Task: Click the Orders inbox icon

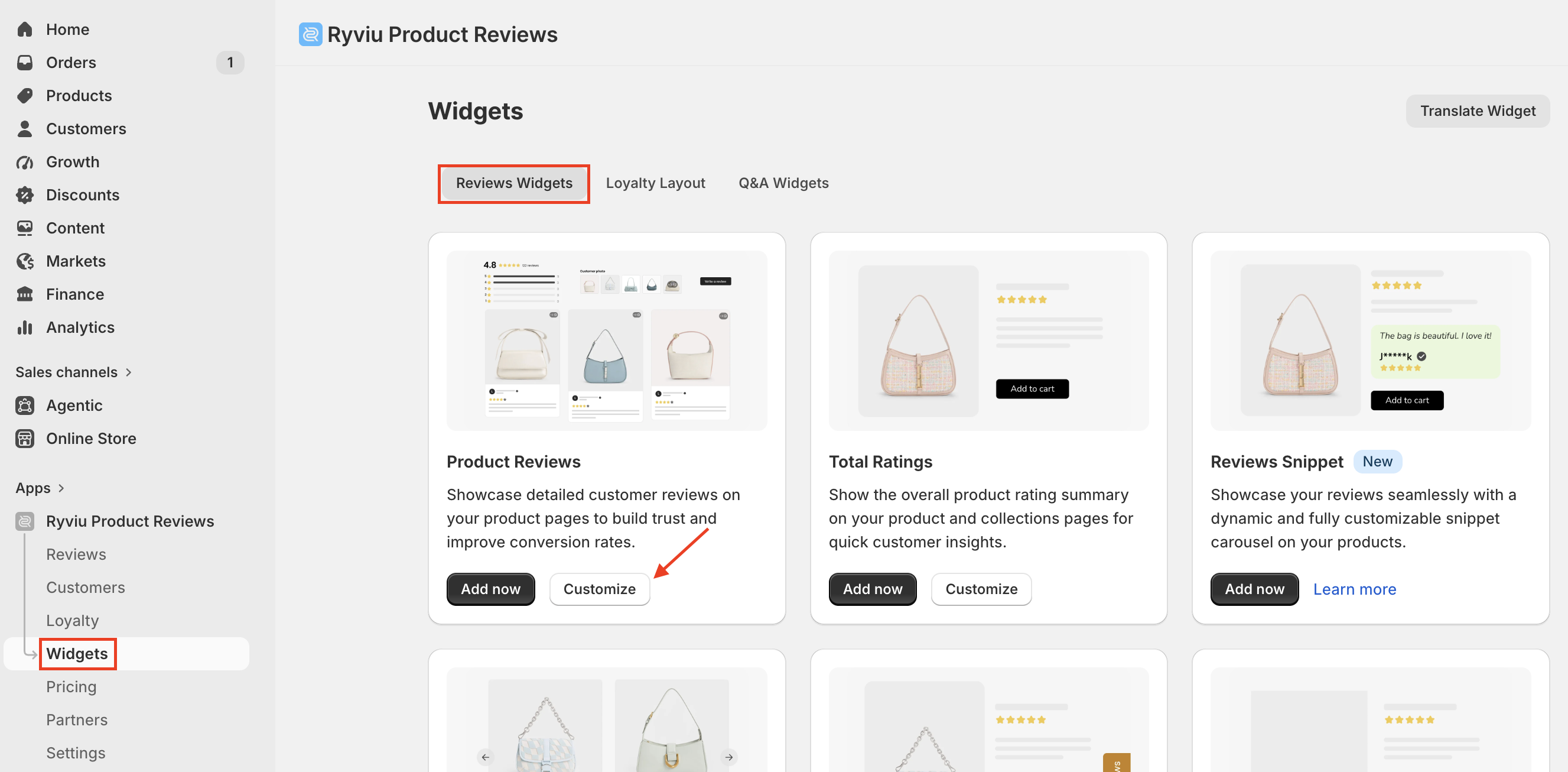Action: tap(25, 62)
